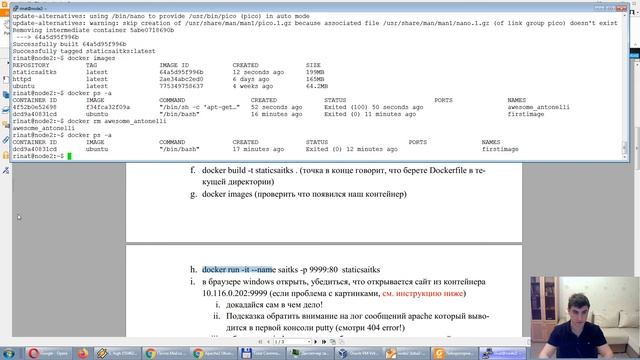Viewport: 640px width, 360px height.
Task: Click 'Exited (100) 50 seconds ago' status
Action: [x=373, y=107]
